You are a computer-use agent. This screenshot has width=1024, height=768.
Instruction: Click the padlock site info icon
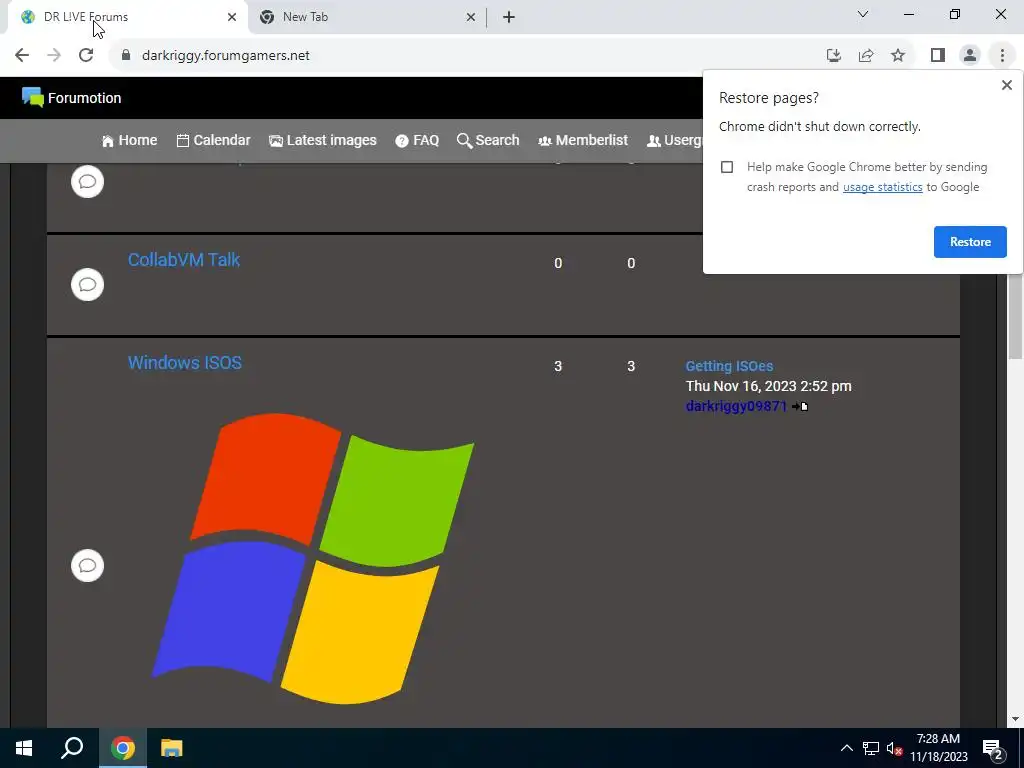[x=126, y=56]
